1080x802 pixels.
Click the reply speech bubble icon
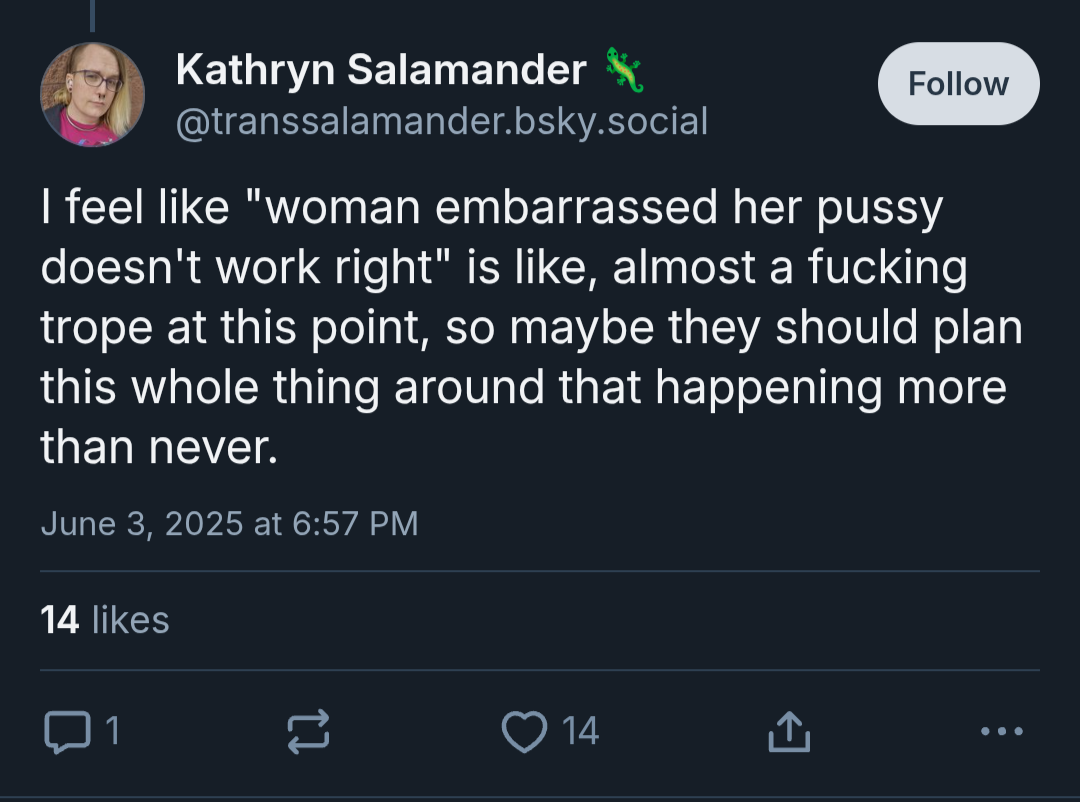click(x=67, y=731)
